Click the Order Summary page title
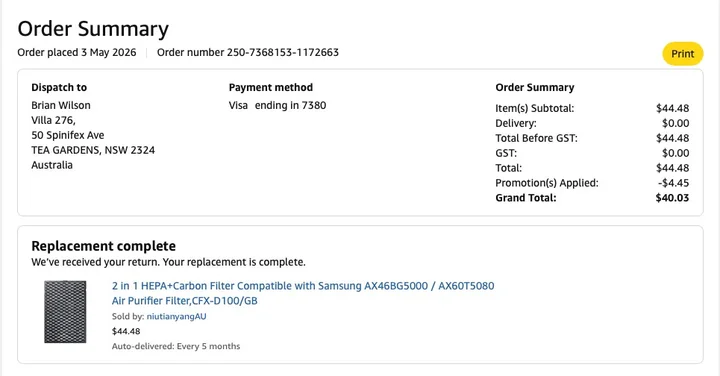720x376 pixels. (93, 28)
